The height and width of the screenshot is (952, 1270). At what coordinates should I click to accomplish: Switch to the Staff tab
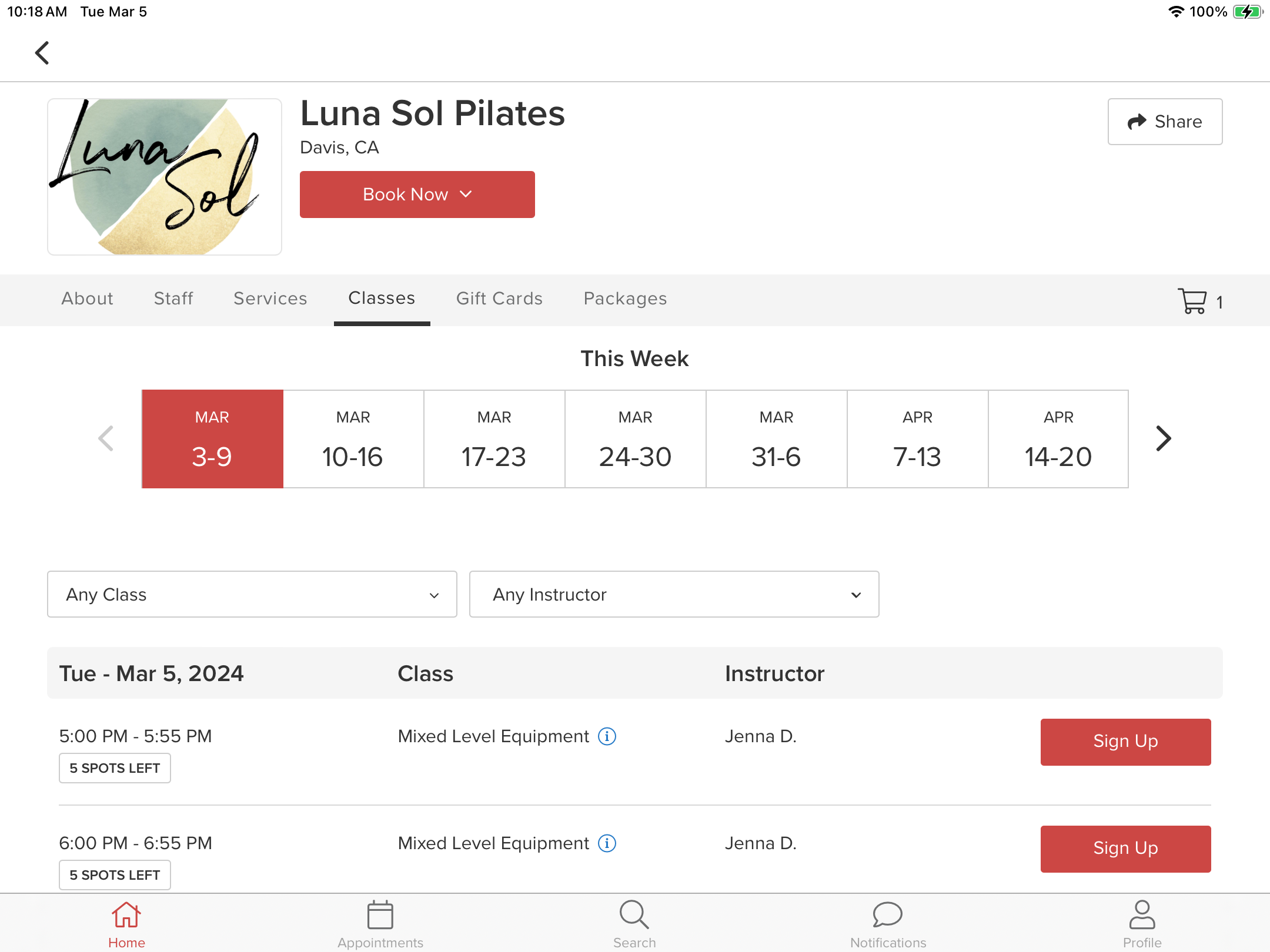(x=173, y=299)
